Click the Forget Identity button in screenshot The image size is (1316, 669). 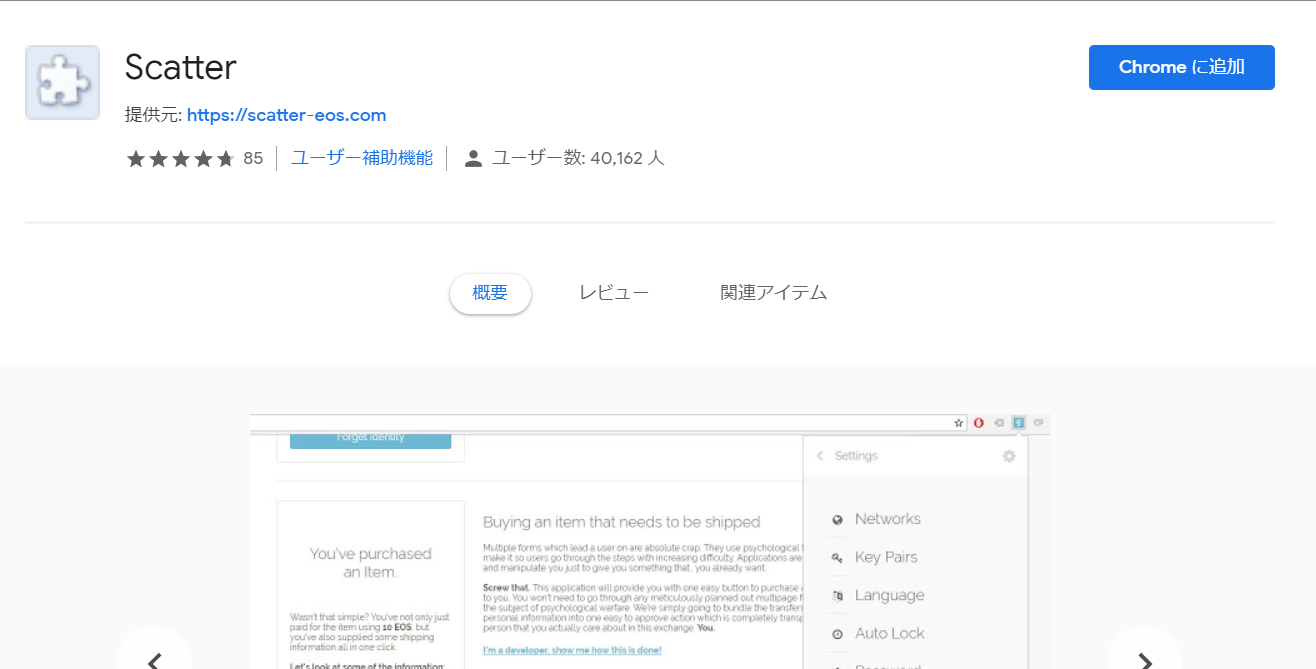click(x=371, y=440)
